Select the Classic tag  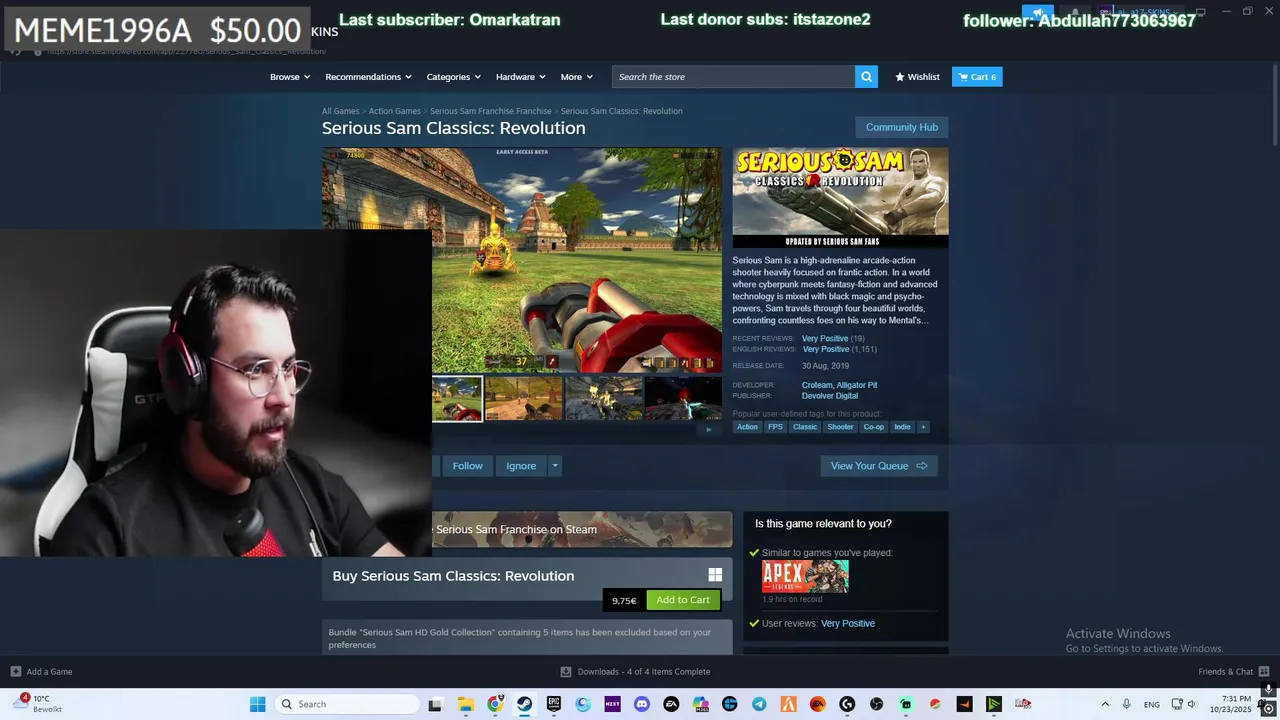pyautogui.click(x=805, y=427)
